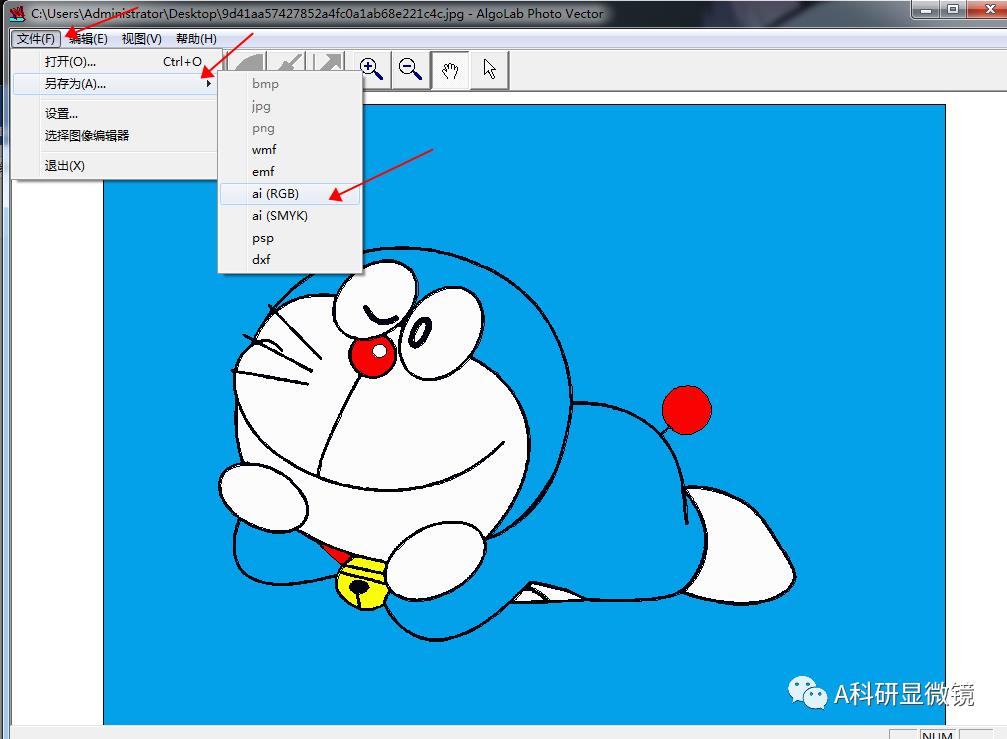Open the 视图(V) menu
This screenshot has width=1007, height=739.
(x=142, y=39)
